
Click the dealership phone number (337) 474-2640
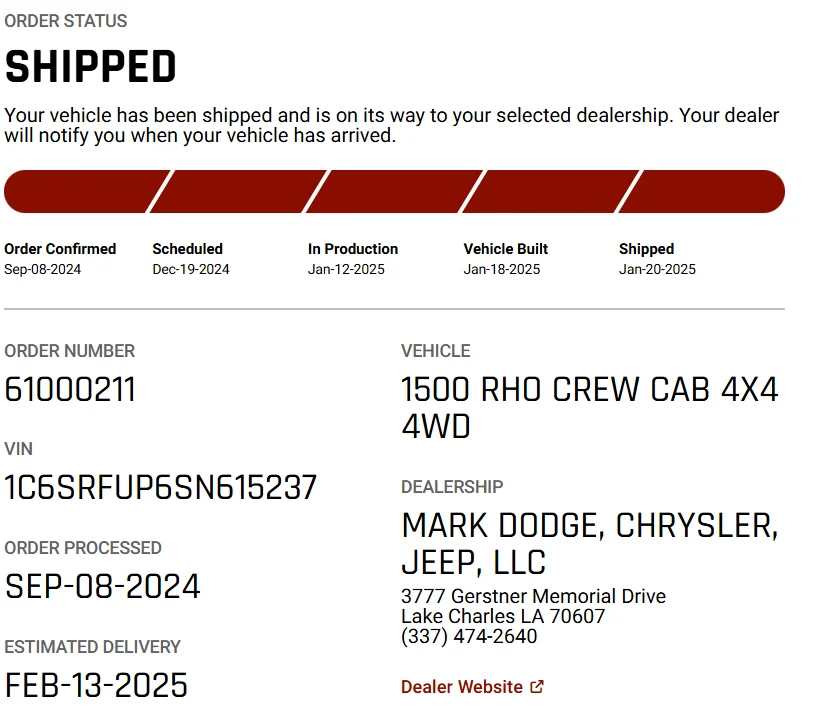coord(469,636)
